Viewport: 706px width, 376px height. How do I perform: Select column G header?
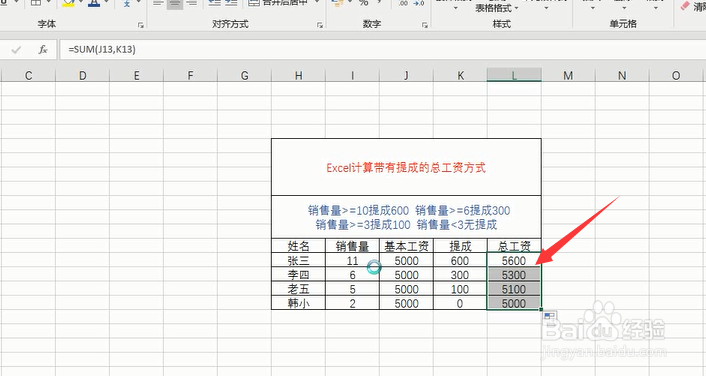244,75
